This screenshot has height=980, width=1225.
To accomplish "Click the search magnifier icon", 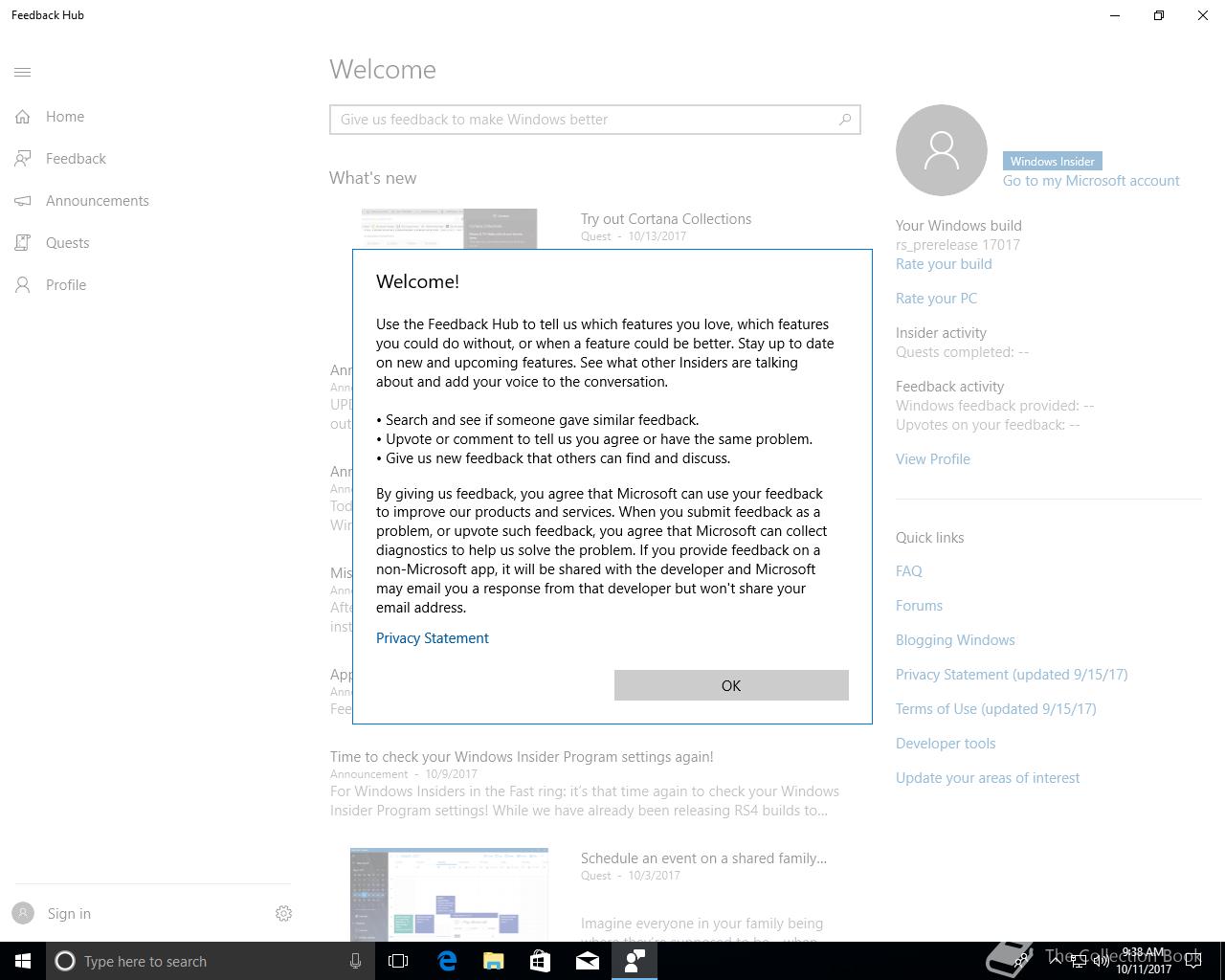I will tap(845, 120).
